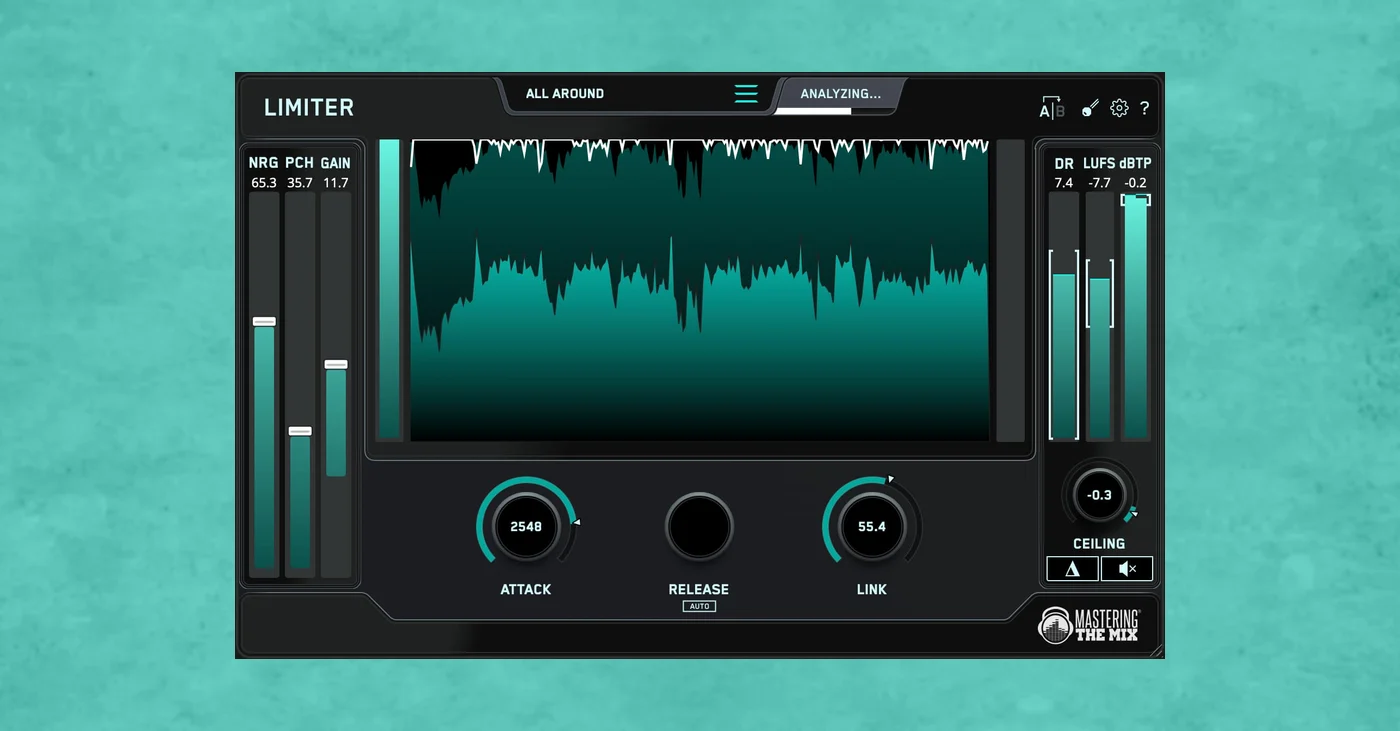Click the LIMITER title text
The image size is (1400, 731).
tap(309, 108)
